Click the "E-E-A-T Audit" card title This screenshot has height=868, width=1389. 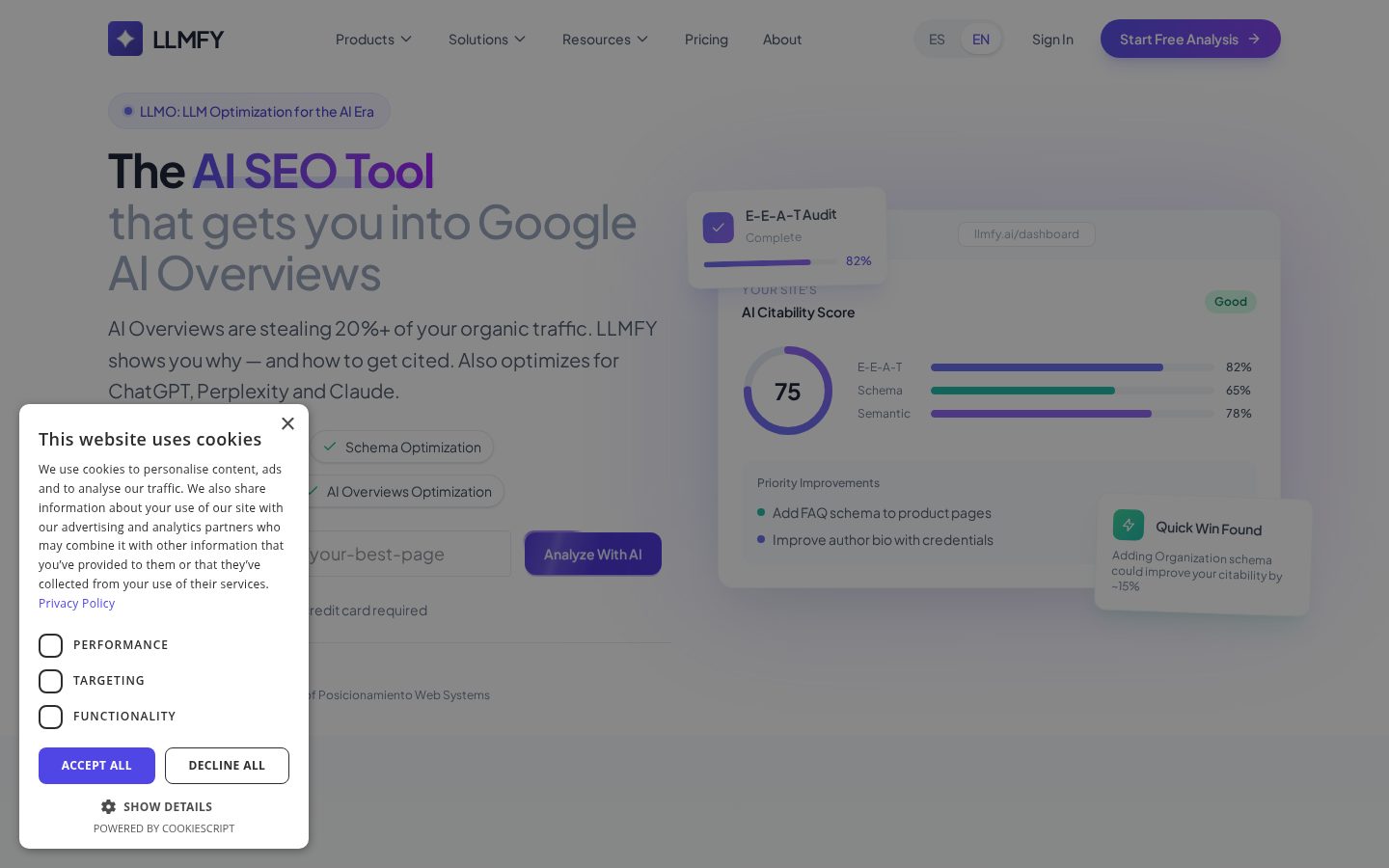click(x=791, y=215)
